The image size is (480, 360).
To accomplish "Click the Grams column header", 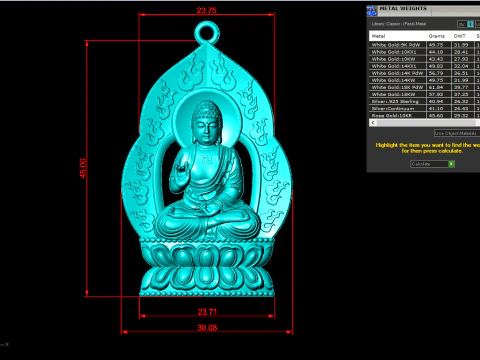I will 439,36.
